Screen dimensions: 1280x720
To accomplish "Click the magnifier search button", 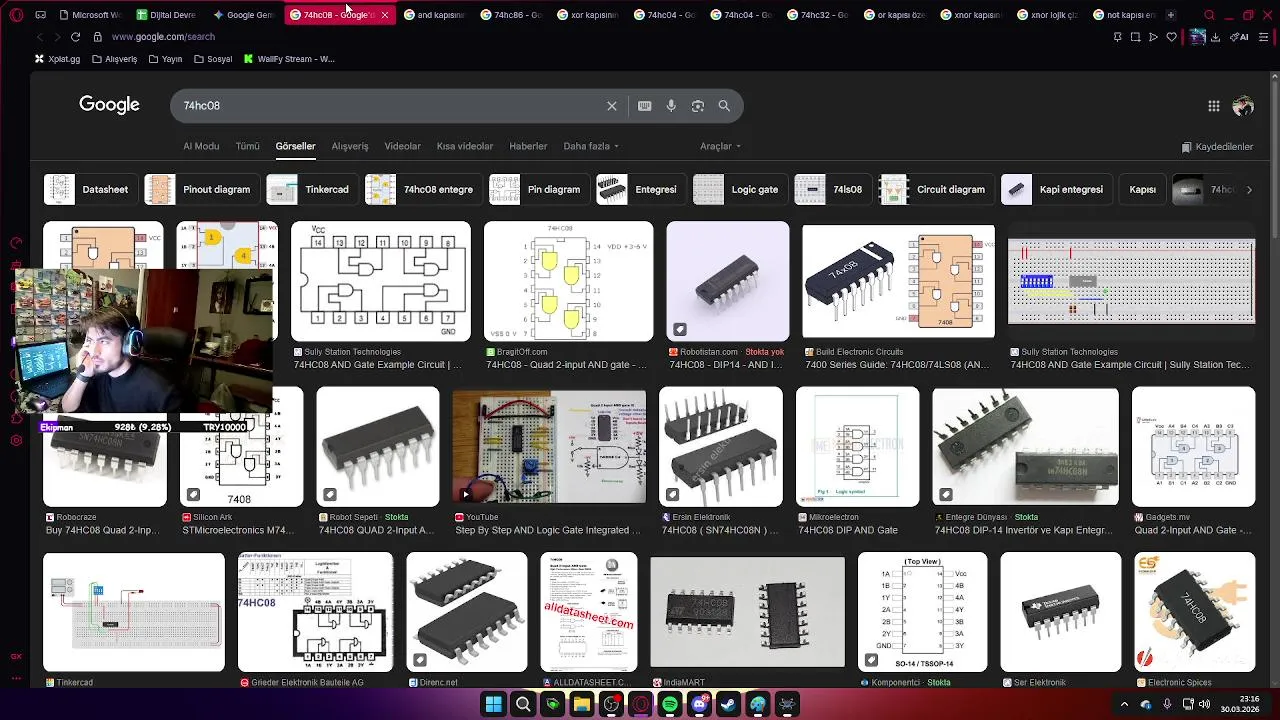I will (724, 106).
